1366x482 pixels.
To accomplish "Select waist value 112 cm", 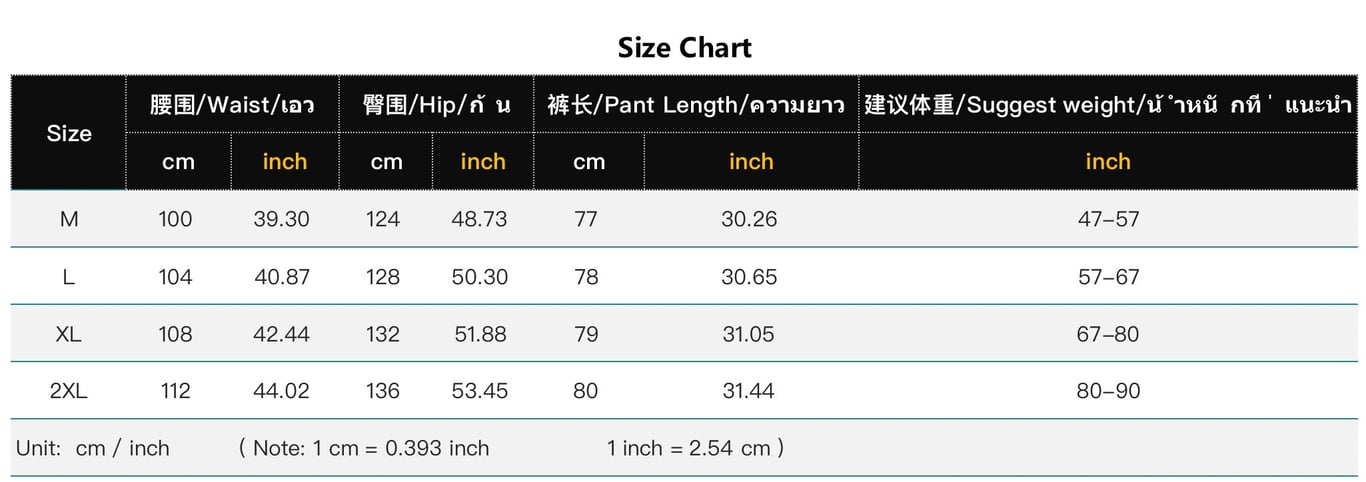I will click(x=176, y=391).
